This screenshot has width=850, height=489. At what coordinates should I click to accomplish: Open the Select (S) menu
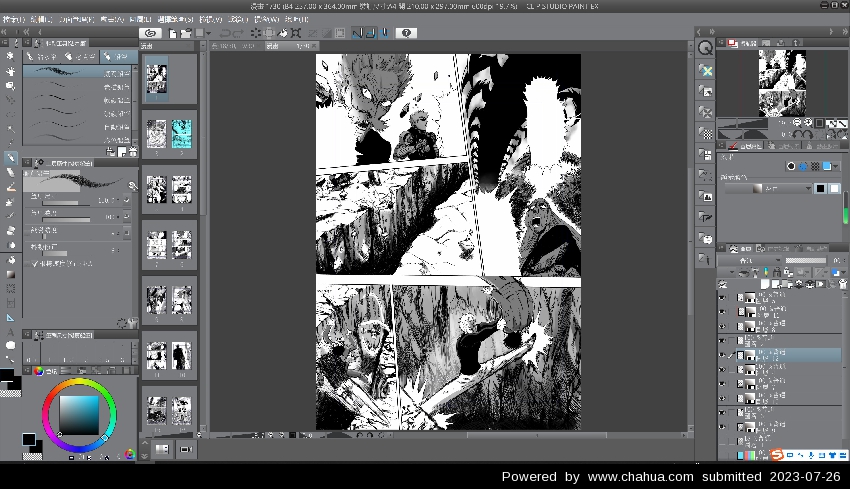175,19
